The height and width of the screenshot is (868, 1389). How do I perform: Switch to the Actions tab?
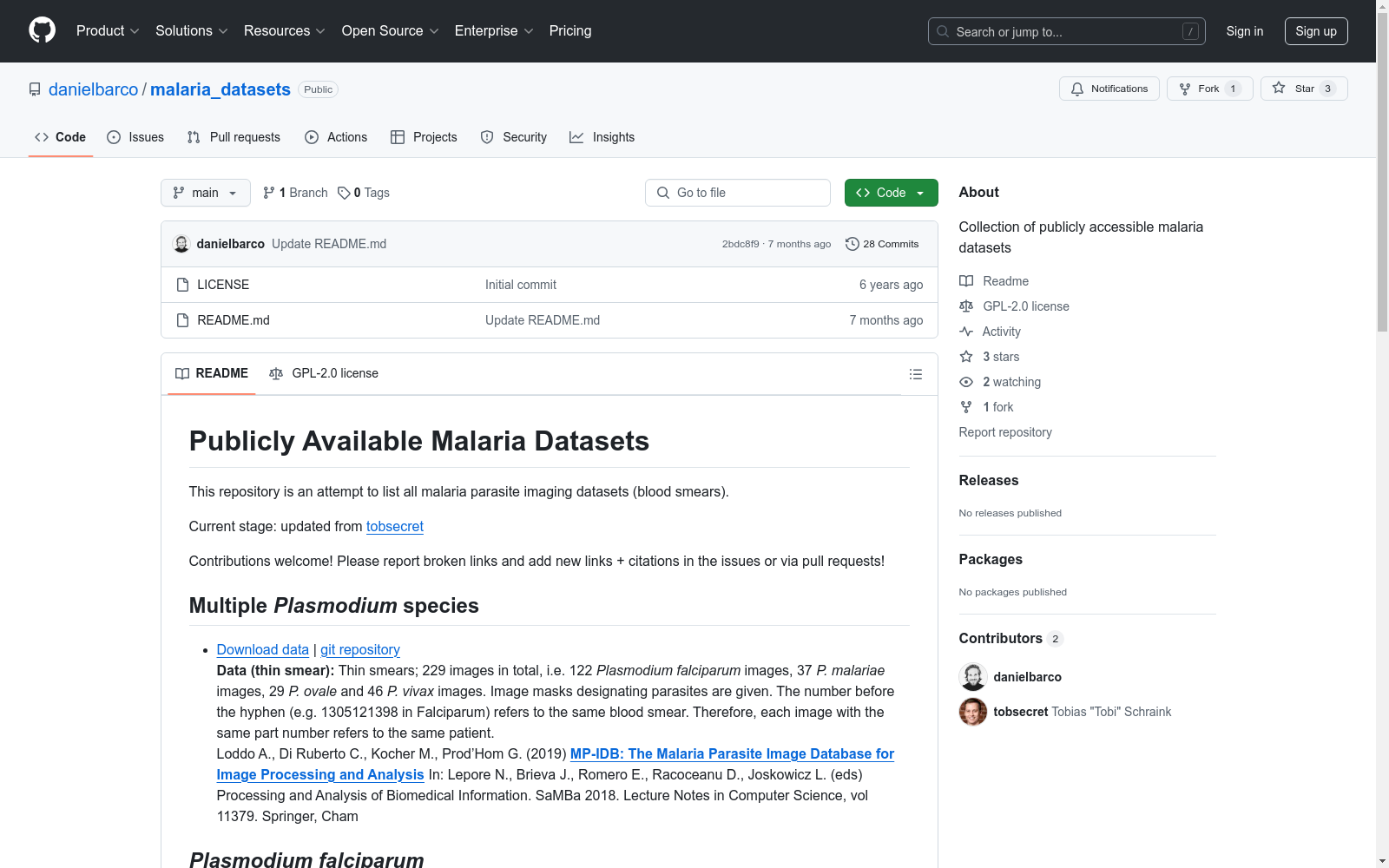(336, 137)
